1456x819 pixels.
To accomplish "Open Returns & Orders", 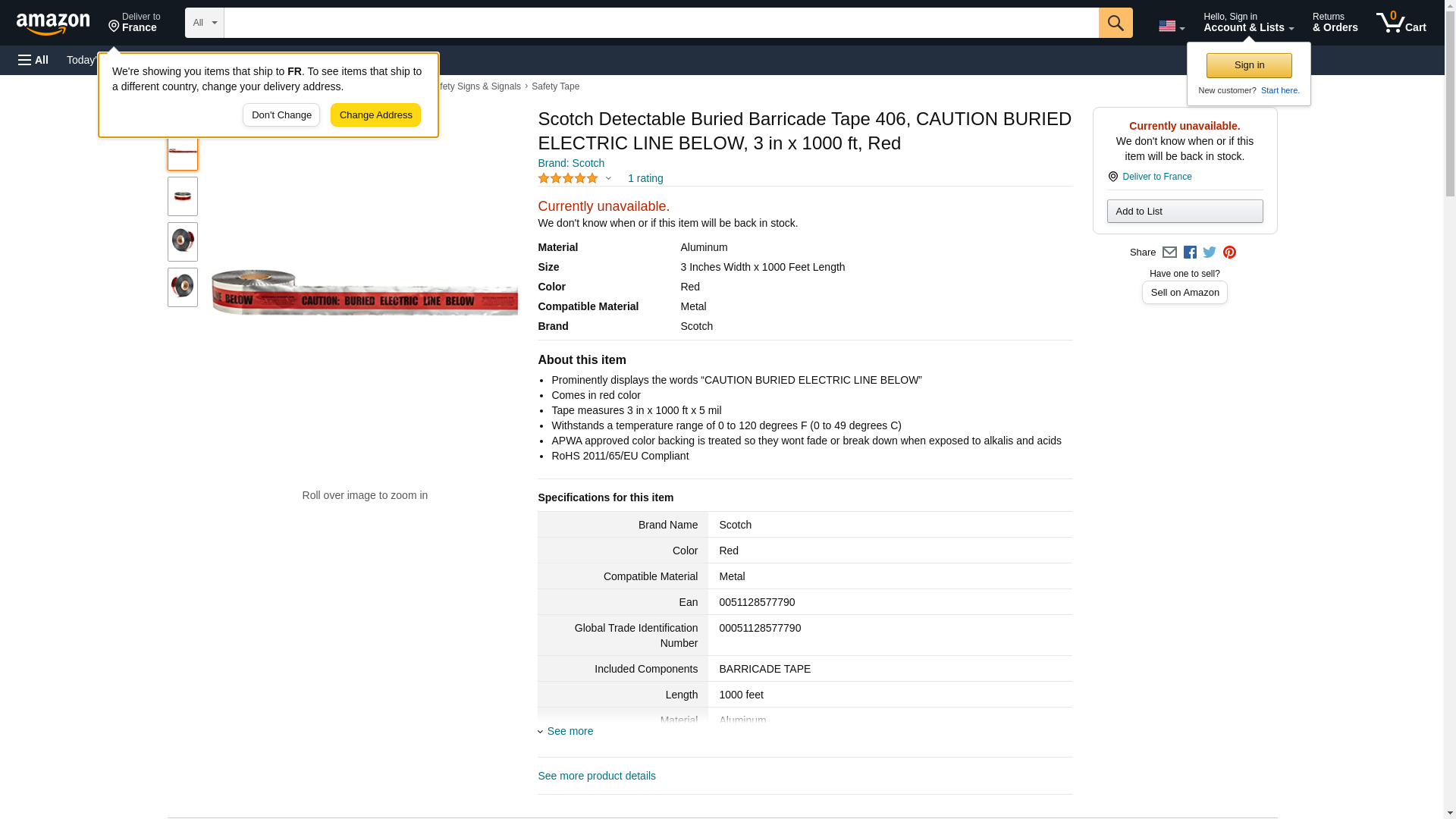I will click(x=1335, y=23).
